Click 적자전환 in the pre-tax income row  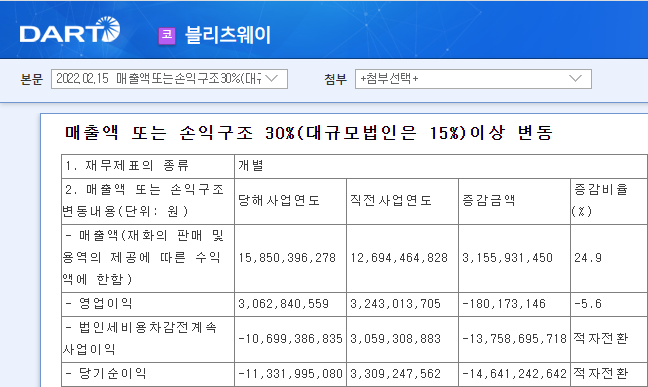pyautogui.click(x=601, y=339)
